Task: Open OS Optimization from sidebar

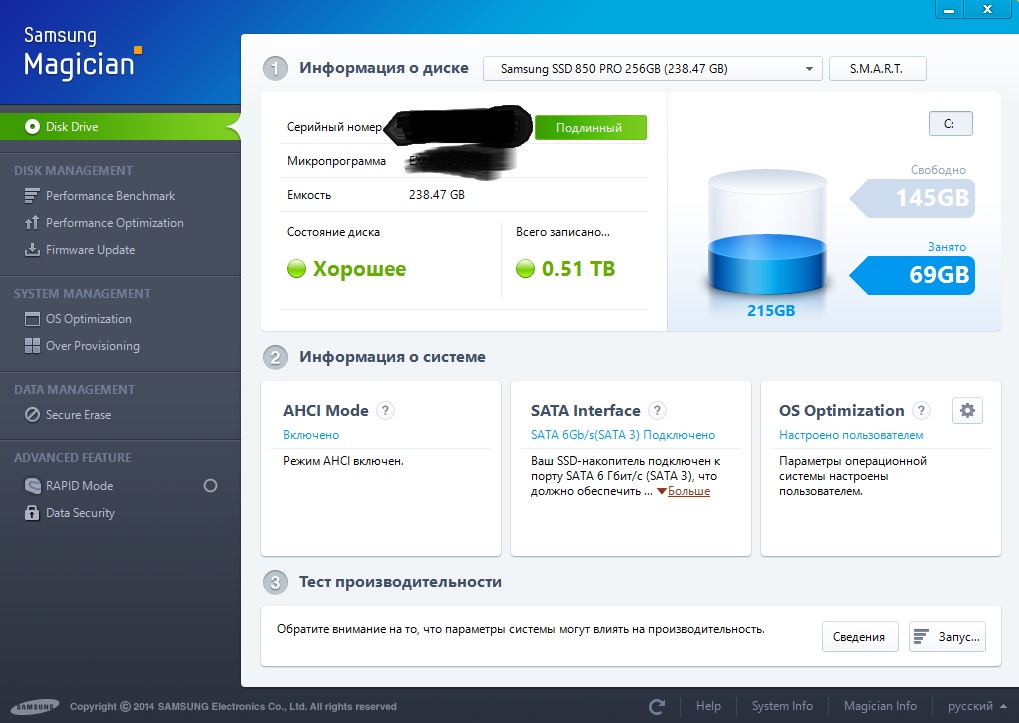Action: [88, 319]
